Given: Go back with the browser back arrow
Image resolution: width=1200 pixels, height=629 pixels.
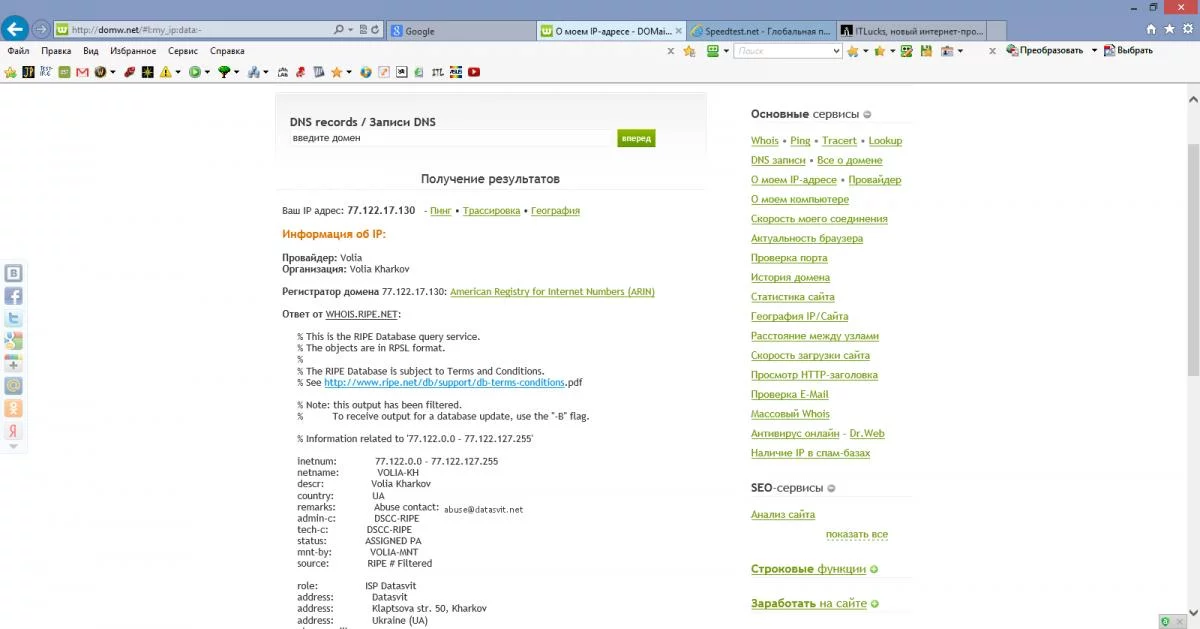Looking at the screenshot, I should click(14, 29).
